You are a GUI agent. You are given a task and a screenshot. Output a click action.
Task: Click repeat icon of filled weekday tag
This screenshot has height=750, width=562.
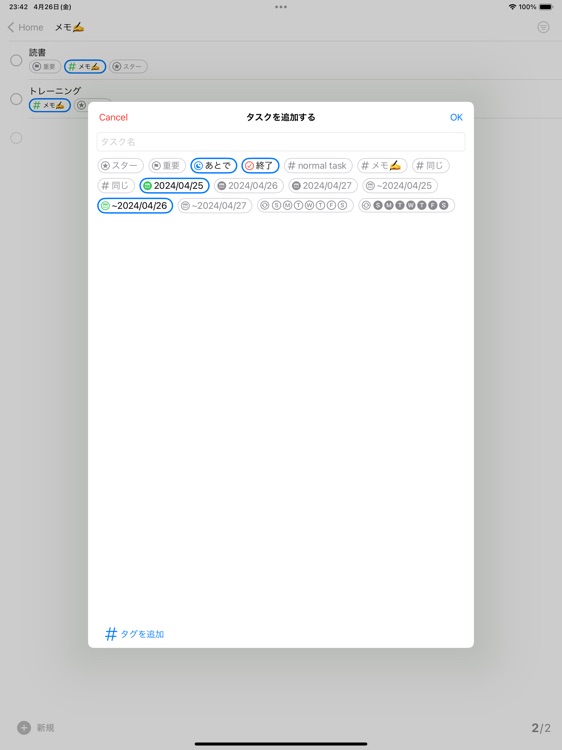point(366,206)
